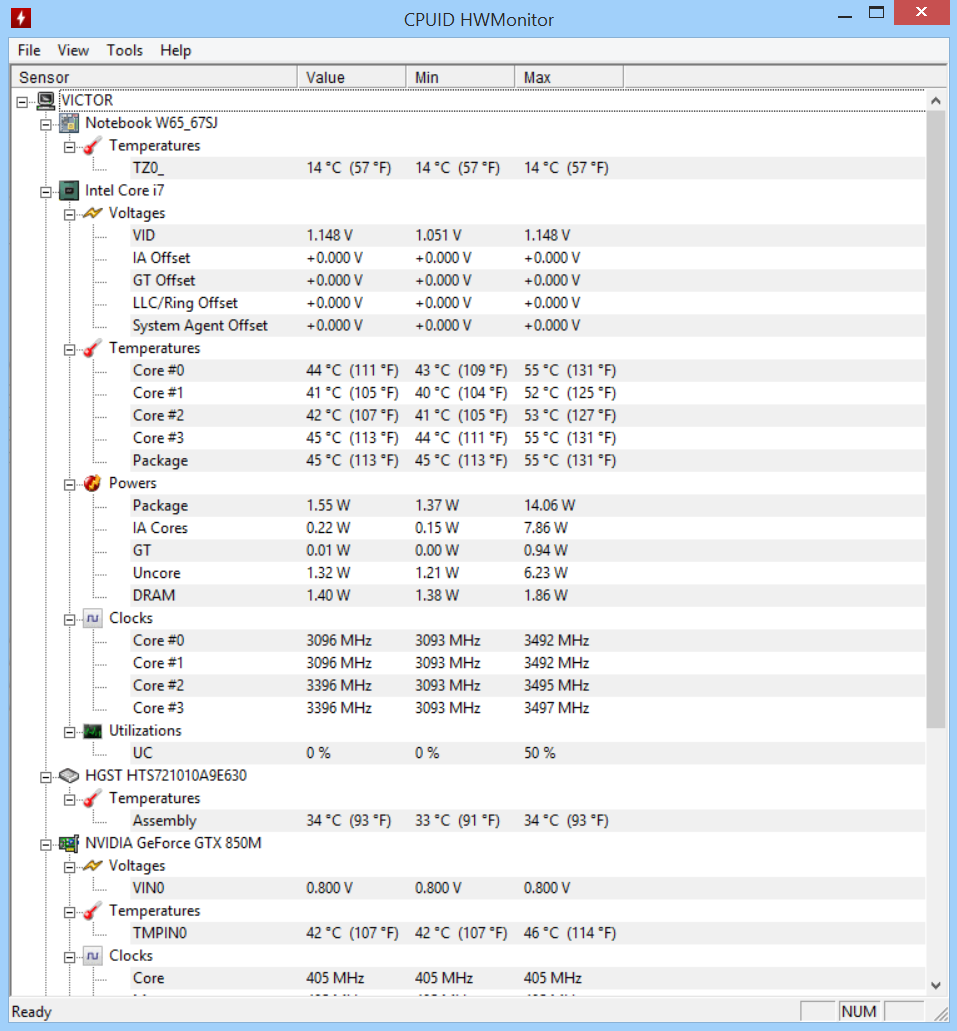Click the HWMonitor lightning app icon
This screenshot has width=957, height=1031.
20,18
